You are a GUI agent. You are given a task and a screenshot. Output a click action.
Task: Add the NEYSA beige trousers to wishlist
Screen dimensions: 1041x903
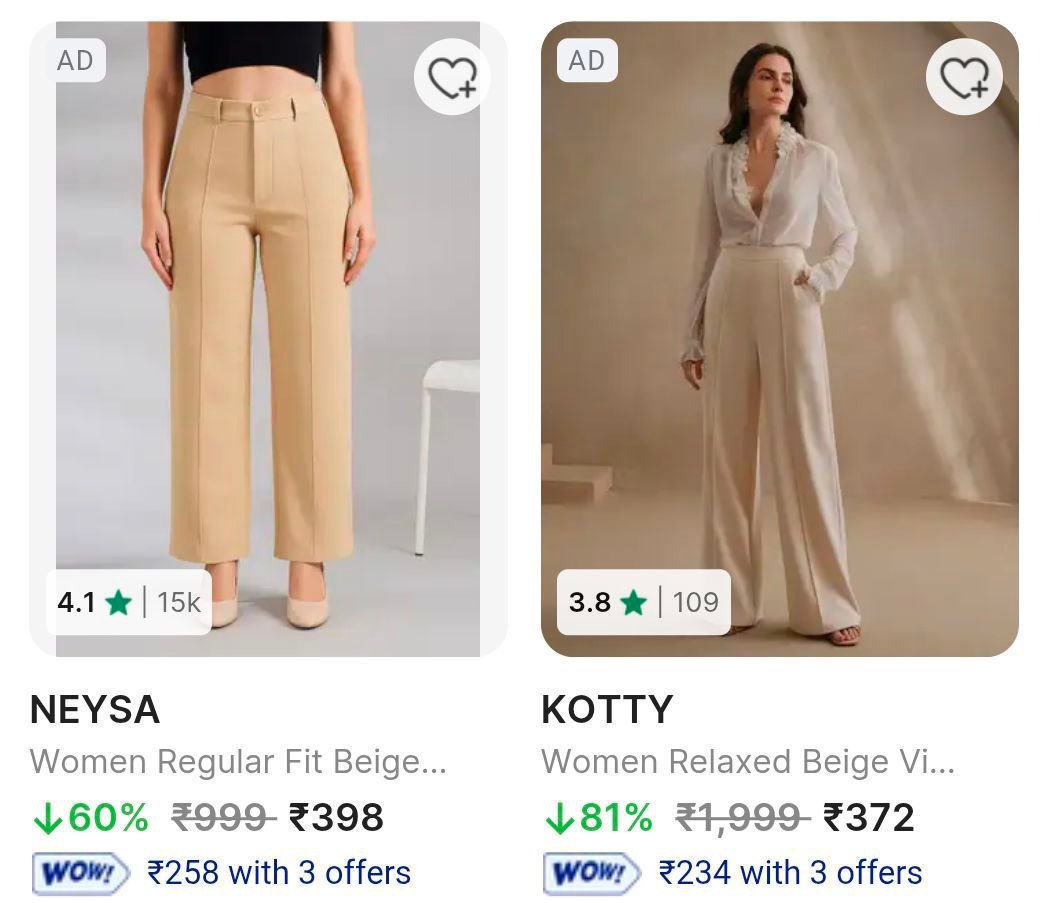click(452, 76)
